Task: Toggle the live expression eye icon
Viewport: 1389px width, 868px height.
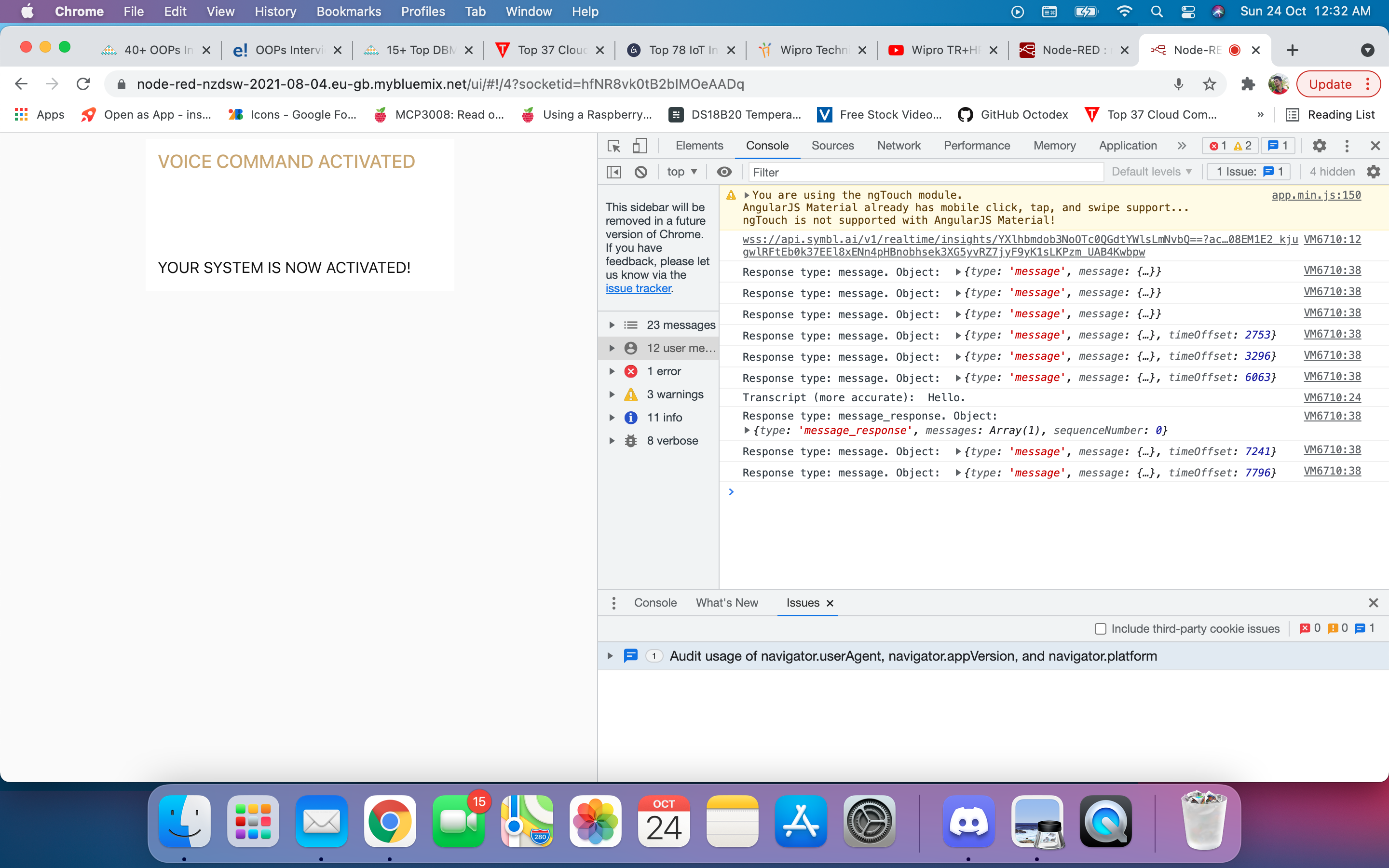Action: [x=724, y=172]
